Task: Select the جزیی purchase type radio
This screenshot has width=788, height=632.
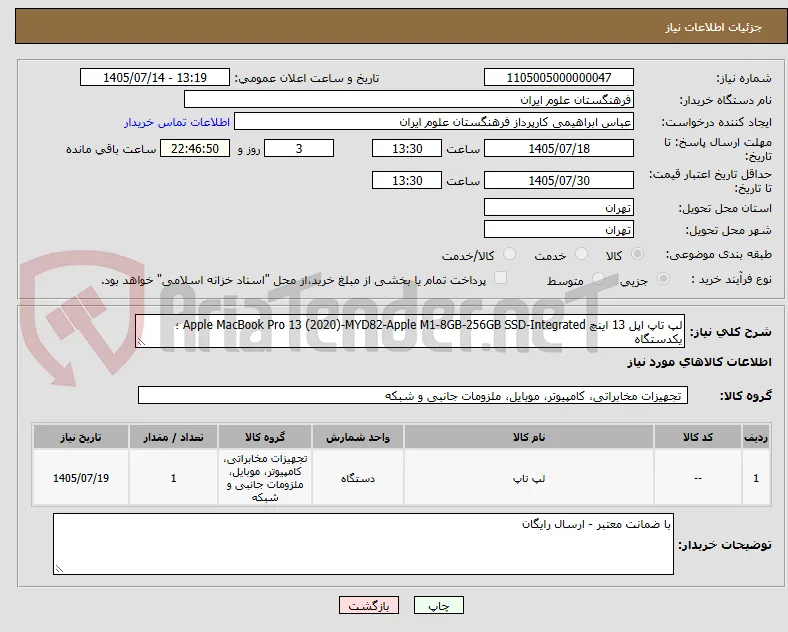Action: pyautogui.click(x=663, y=278)
